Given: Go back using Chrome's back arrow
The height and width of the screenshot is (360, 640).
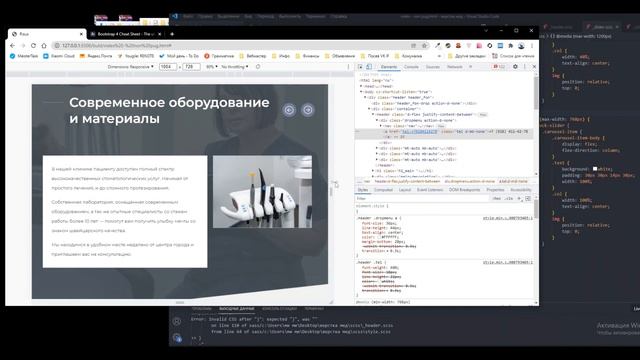Looking at the screenshot, I should click(x=12, y=46).
